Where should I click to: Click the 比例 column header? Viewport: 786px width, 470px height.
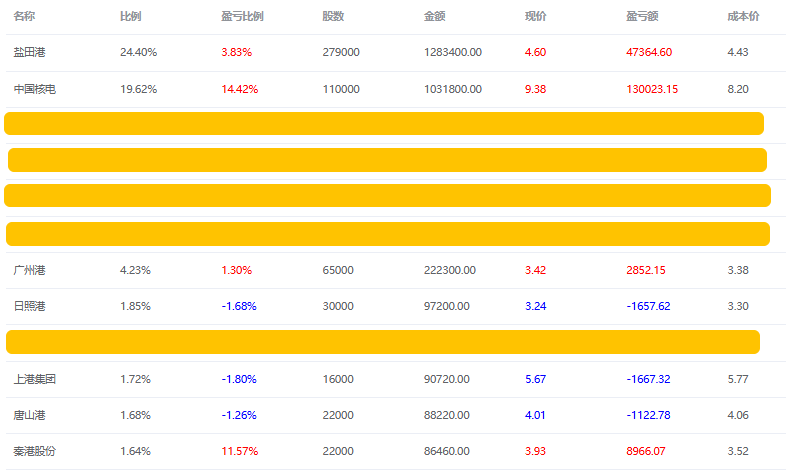(130, 16)
